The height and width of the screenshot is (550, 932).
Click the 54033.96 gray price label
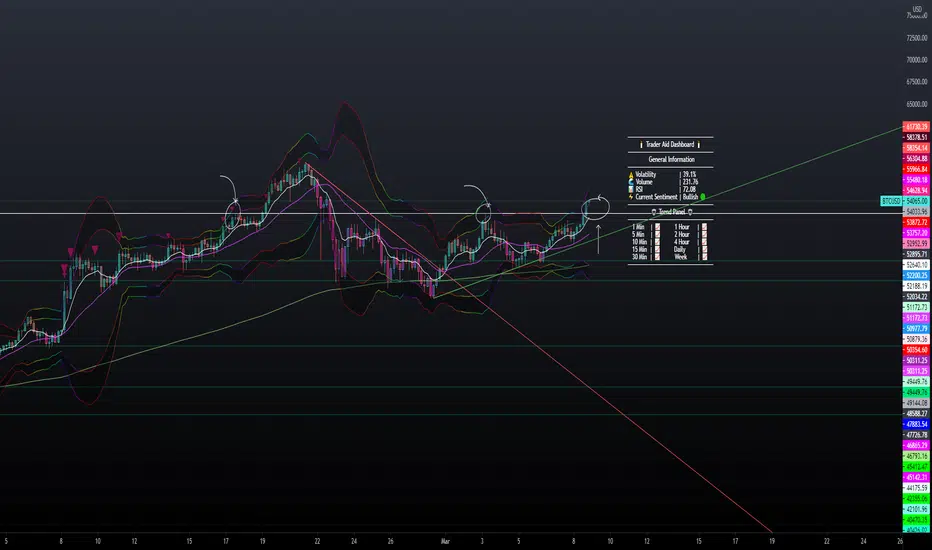point(916,212)
